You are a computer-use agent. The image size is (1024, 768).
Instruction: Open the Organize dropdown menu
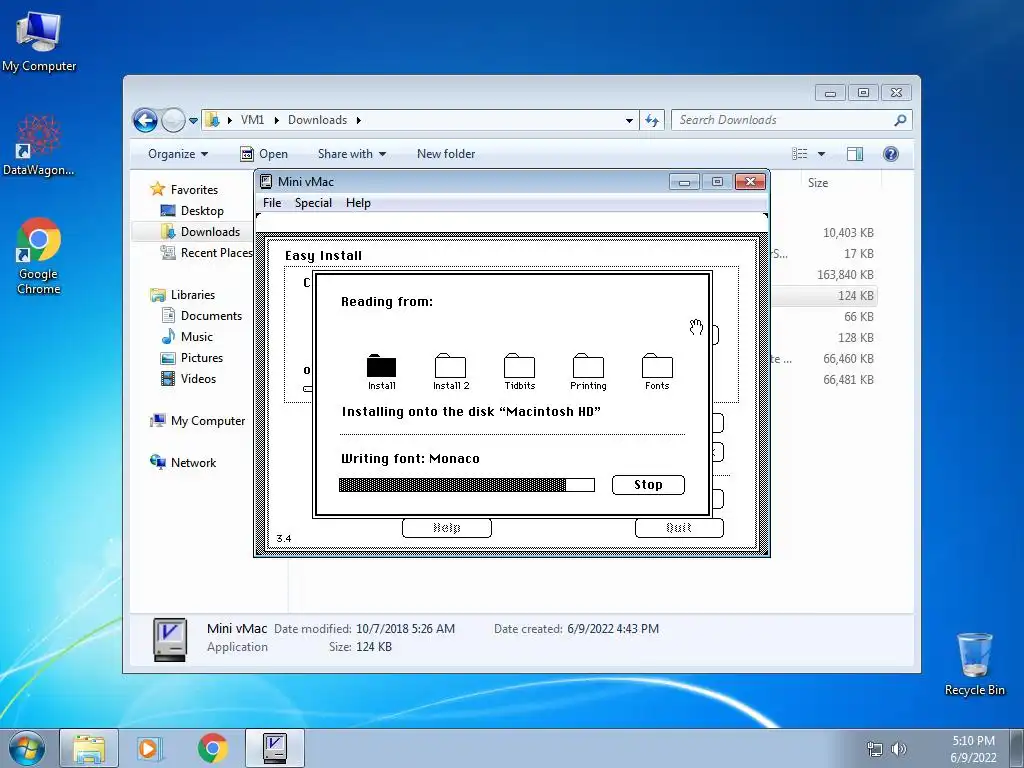[178, 154]
